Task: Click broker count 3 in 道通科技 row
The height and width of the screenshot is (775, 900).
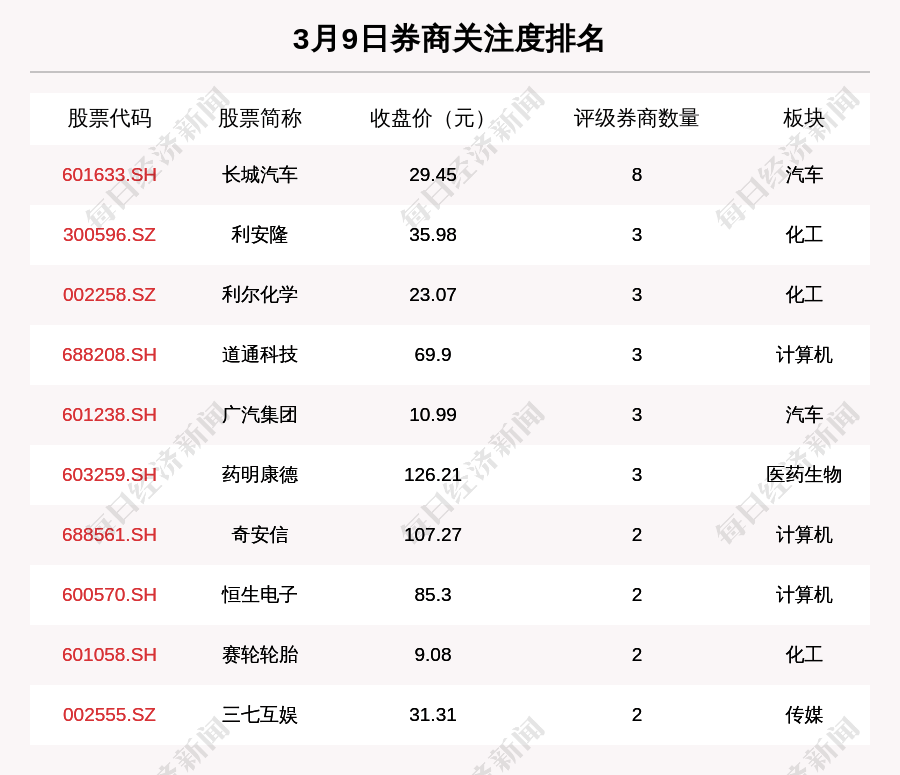Action: [x=637, y=355]
